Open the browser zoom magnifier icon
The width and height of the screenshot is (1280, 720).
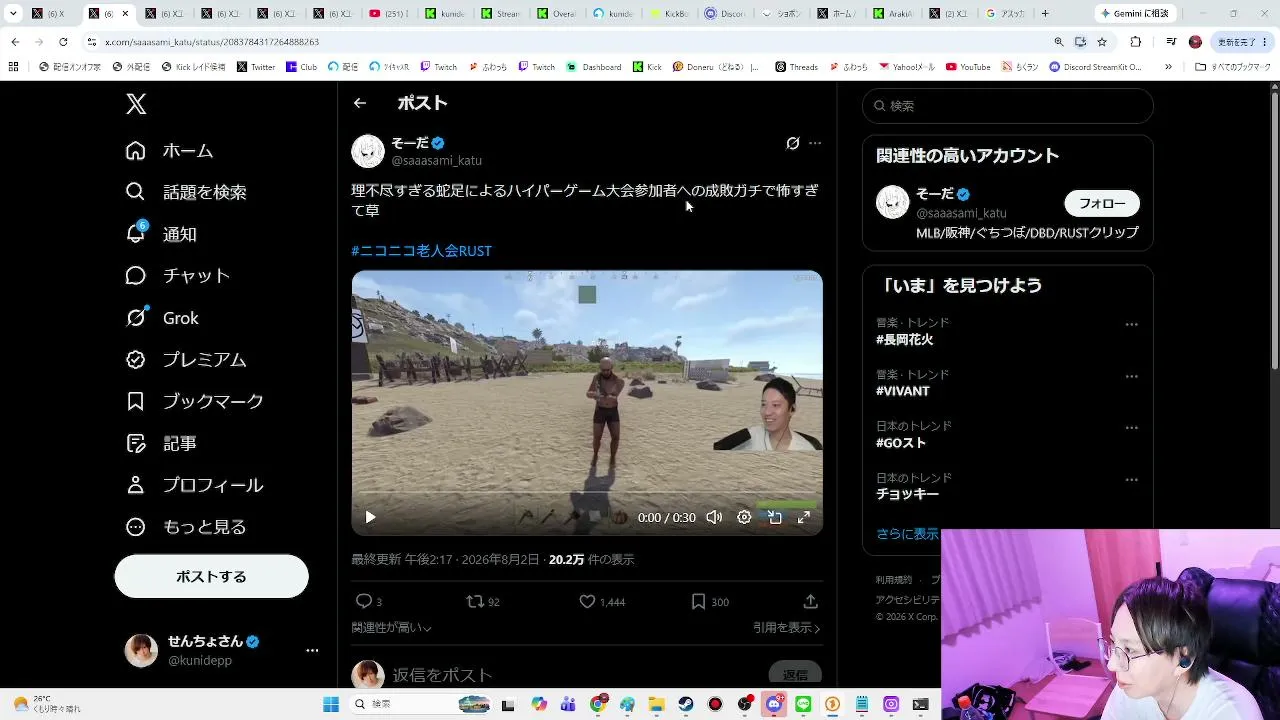click(1058, 42)
